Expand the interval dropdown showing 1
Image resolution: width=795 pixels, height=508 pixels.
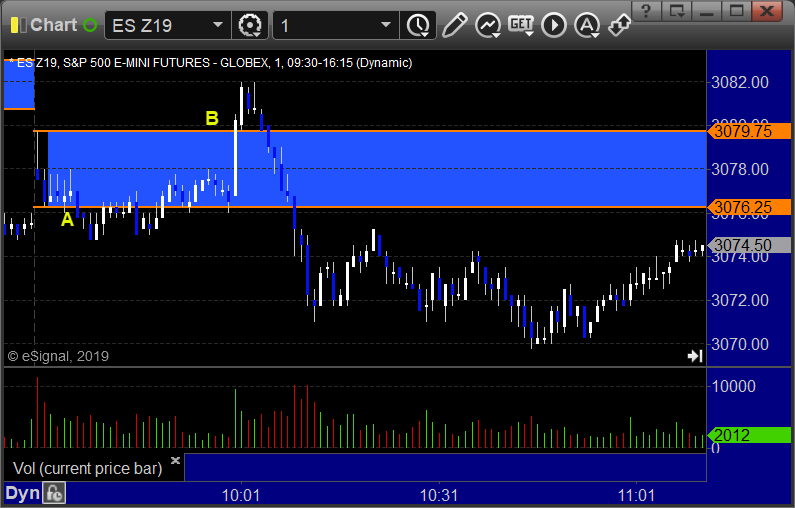coord(386,25)
